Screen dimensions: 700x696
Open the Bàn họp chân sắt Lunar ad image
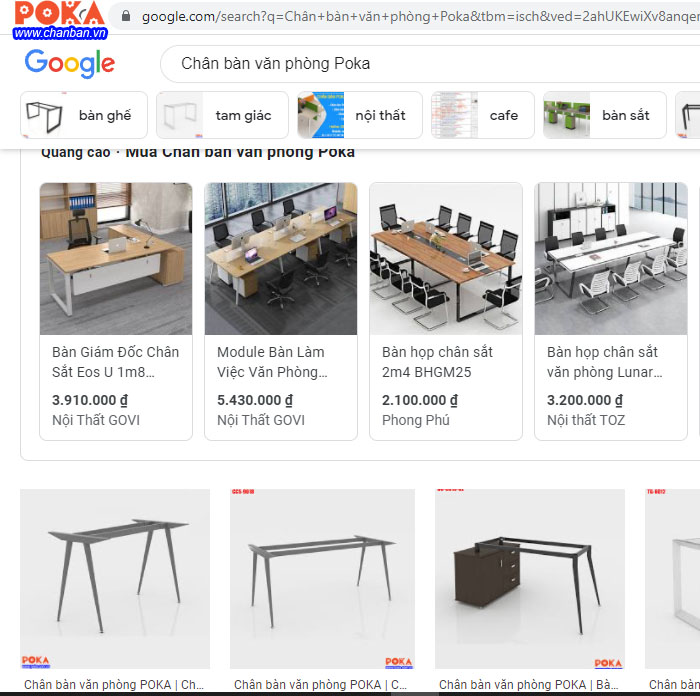coord(611,258)
